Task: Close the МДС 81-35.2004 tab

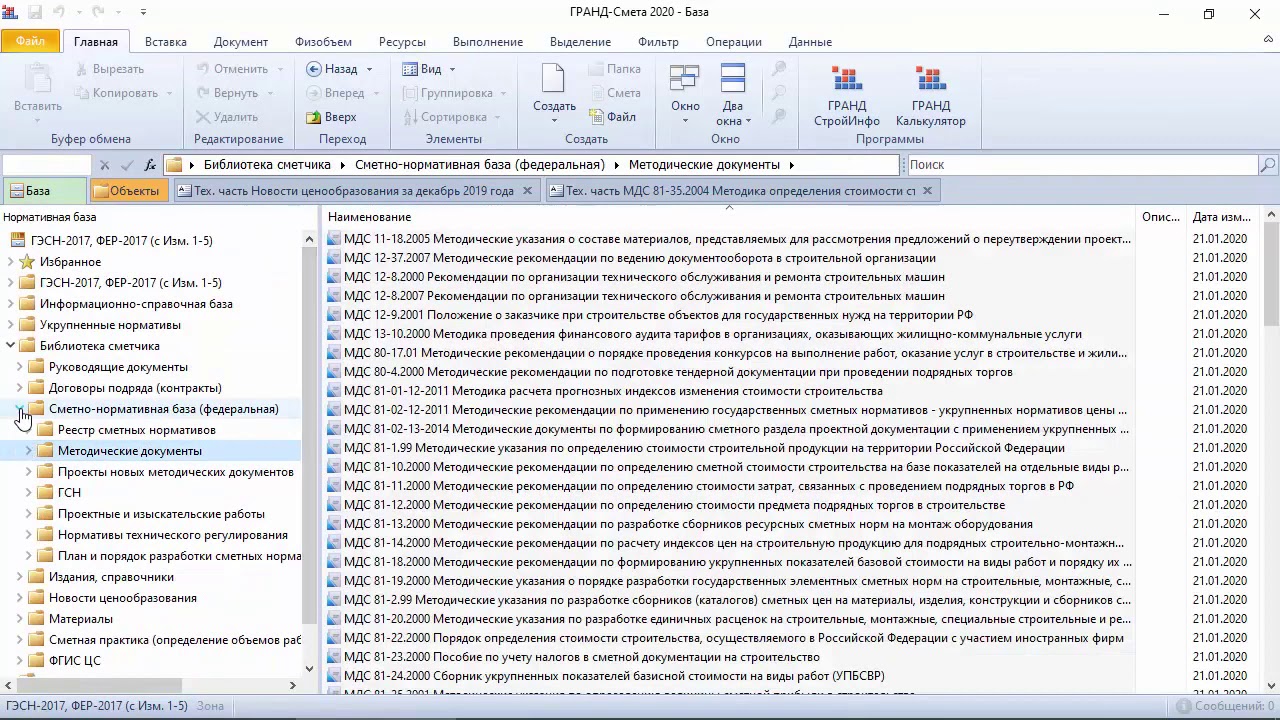Action: 927,191
